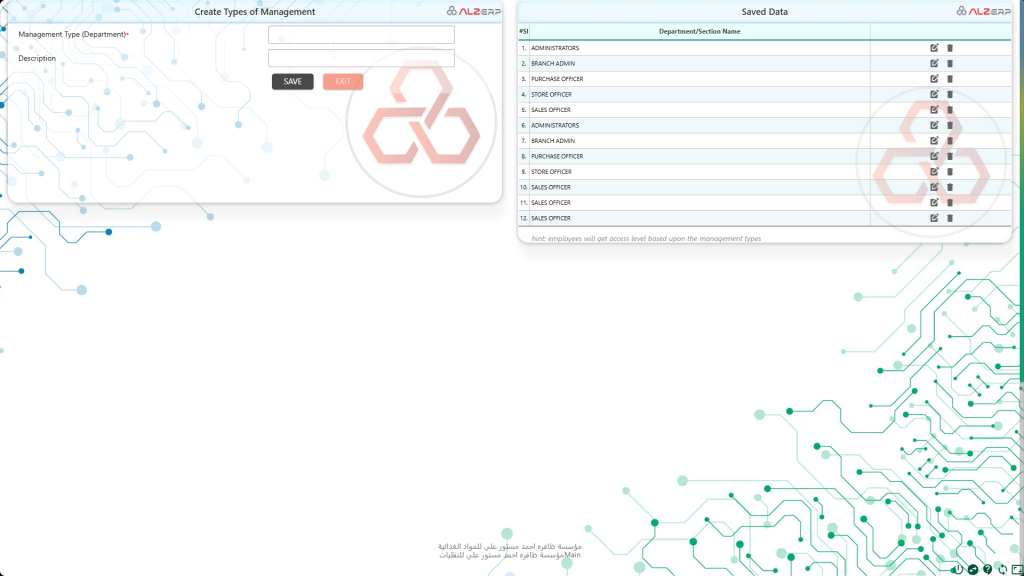Select the PURCHASE OFFICER text in row 8
This screenshot has width=1024, height=576.
[557, 156]
